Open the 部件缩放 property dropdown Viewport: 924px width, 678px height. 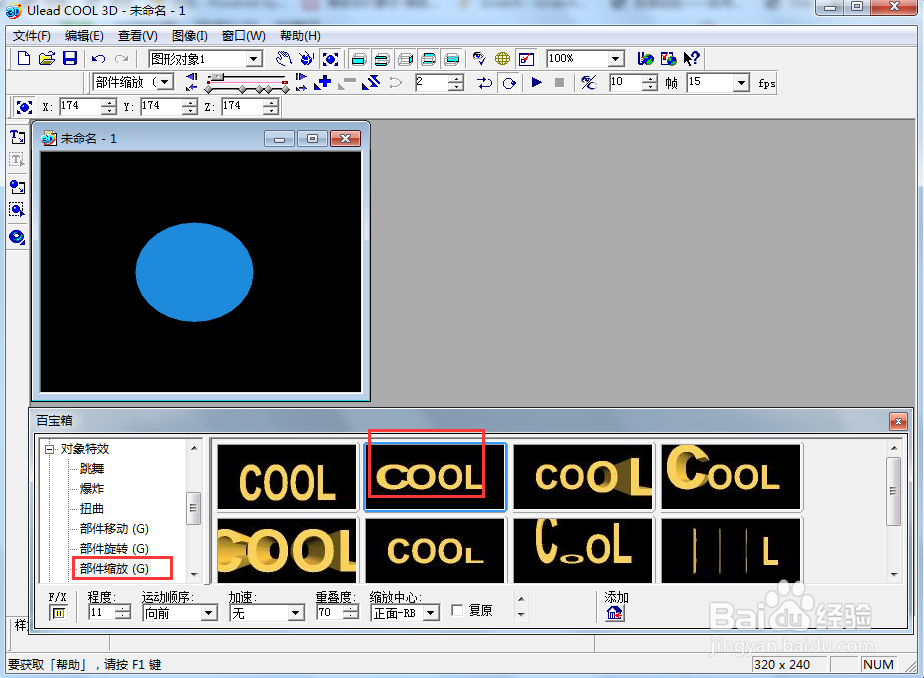[x=166, y=82]
